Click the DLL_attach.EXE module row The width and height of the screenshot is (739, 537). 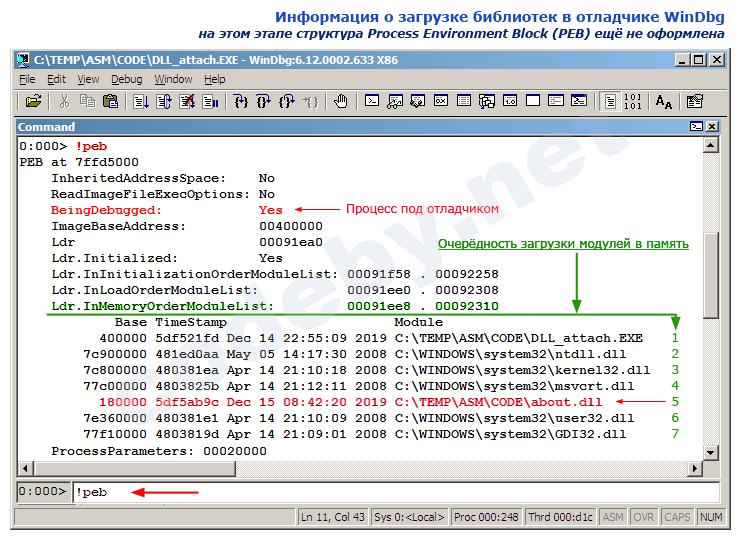click(x=370, y=338)
